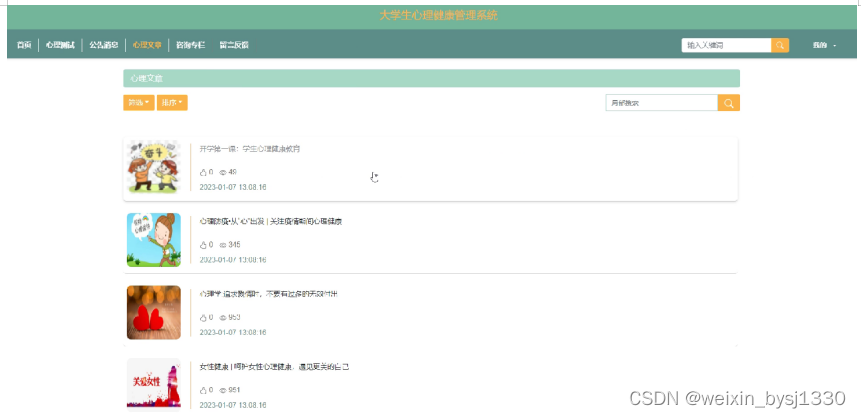Focus the keyword input in the top nav bar
The height and width of the screenshot is (418, 861).
coord(726,45)
